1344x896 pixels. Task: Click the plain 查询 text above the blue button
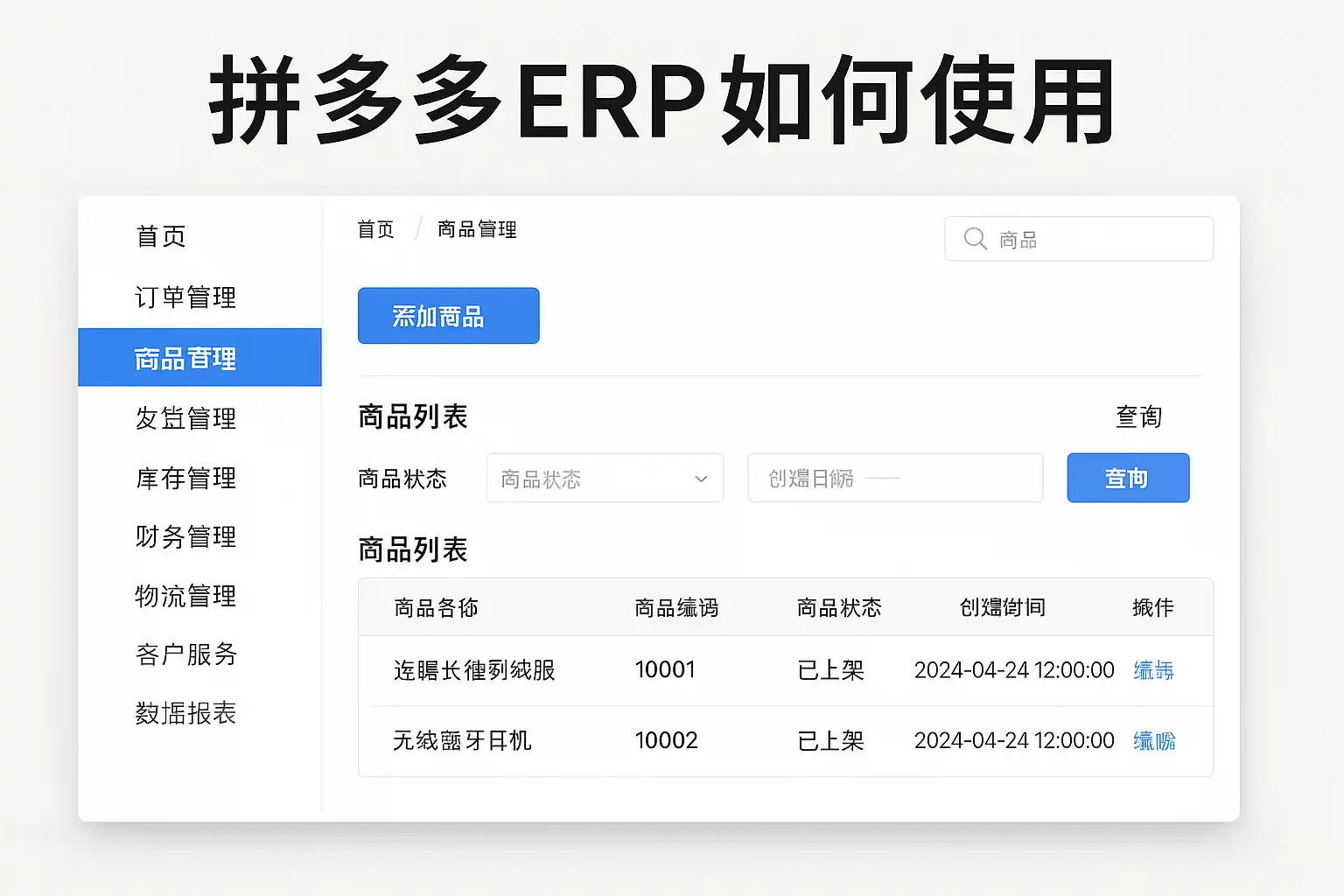(x=1138, y=416)
